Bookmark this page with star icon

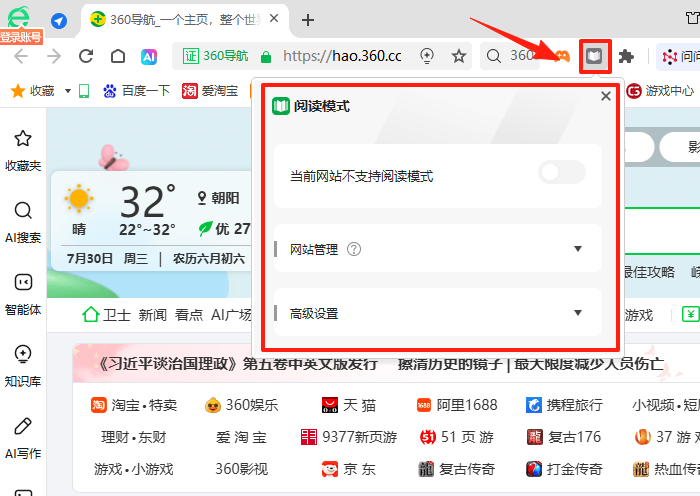pyautogui.click(x=458, y=56)
